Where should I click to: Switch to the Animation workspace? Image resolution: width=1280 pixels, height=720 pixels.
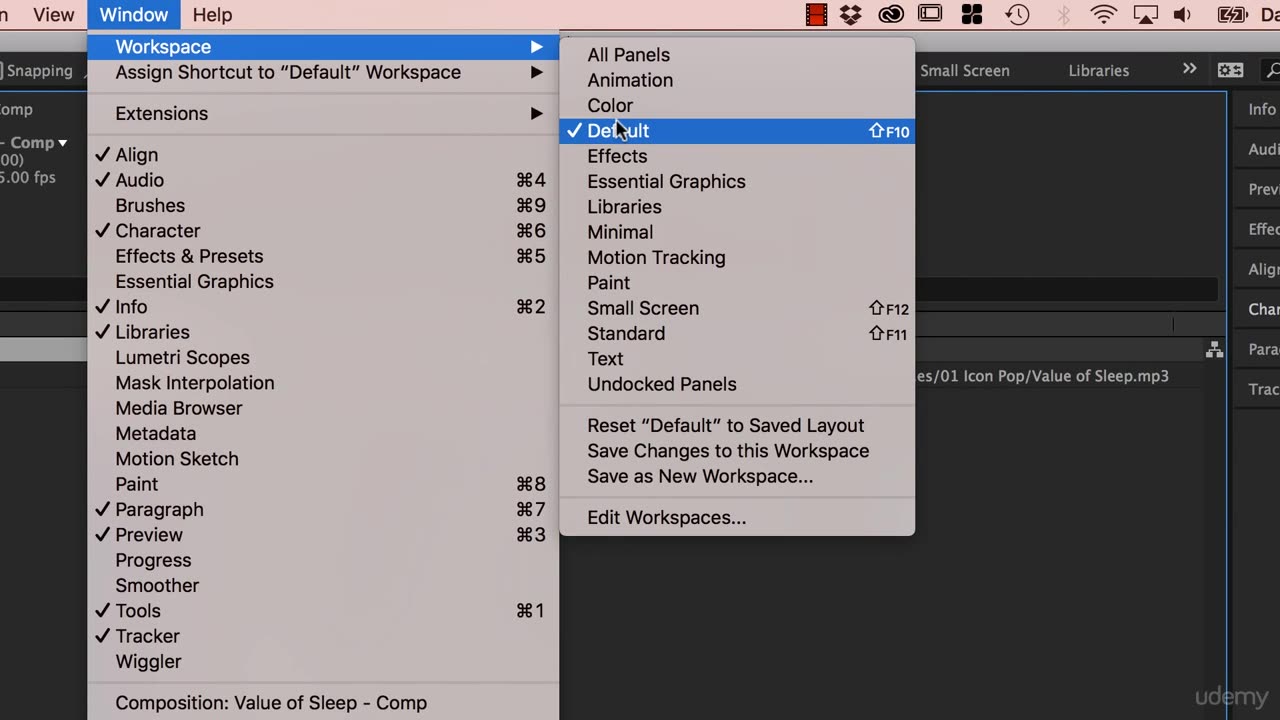click(737, 80)
